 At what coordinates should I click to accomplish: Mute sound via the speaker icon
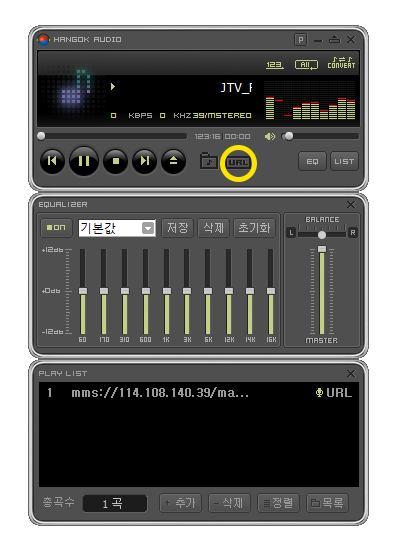[270, 136]
